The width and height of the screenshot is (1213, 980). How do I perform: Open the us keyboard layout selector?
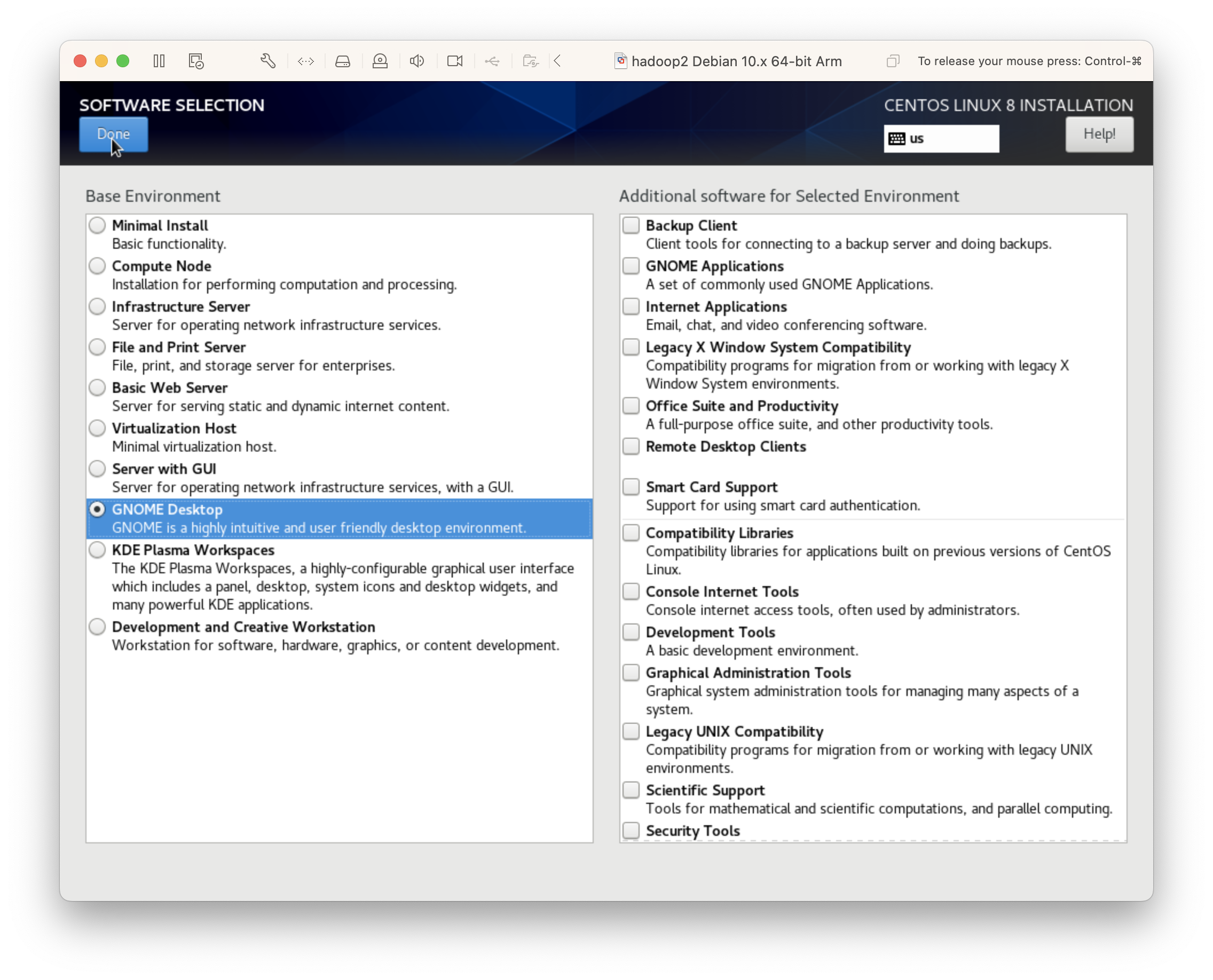(x=941, y=138)
